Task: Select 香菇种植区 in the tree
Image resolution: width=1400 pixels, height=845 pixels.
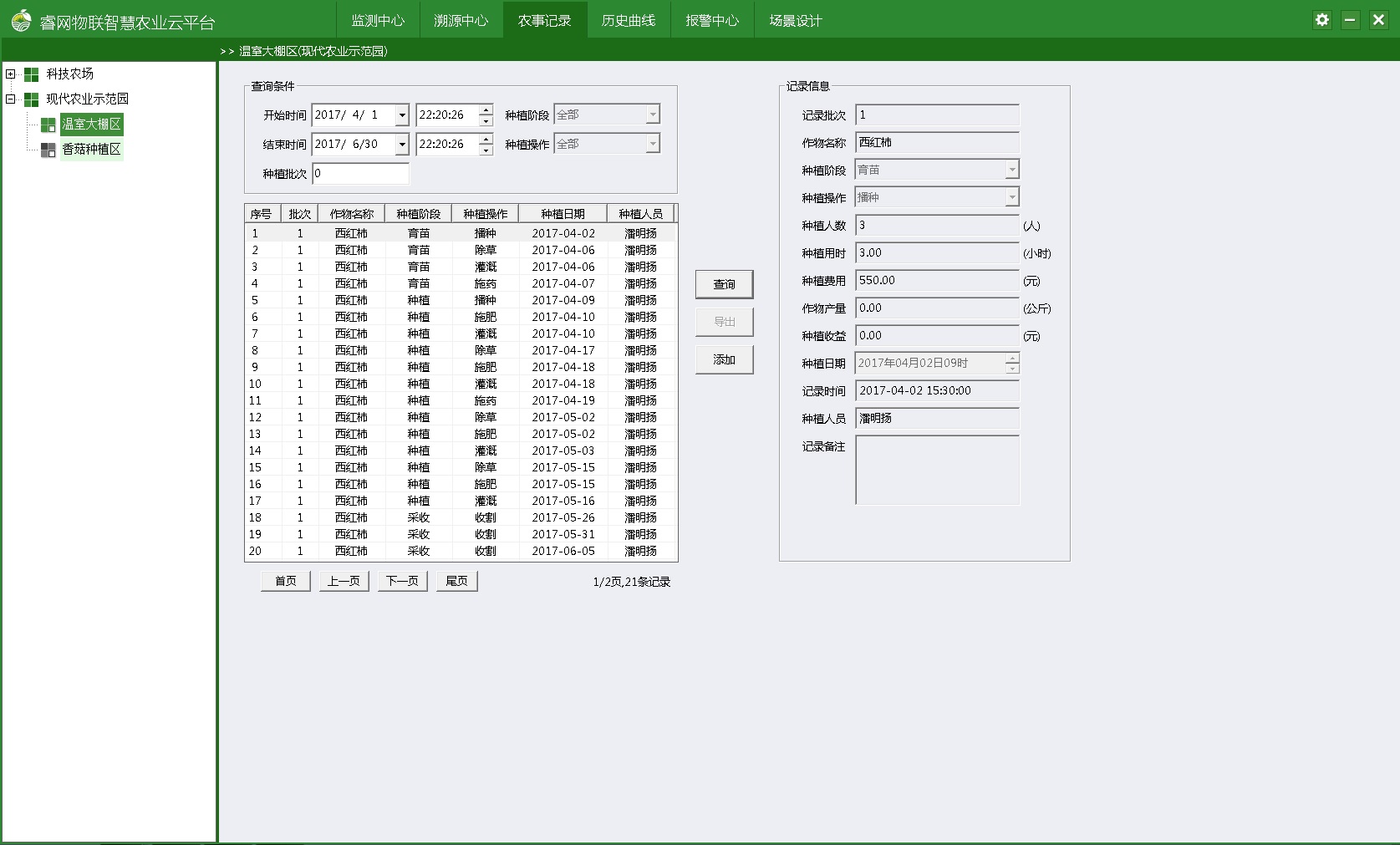Action: coord(92,150)
